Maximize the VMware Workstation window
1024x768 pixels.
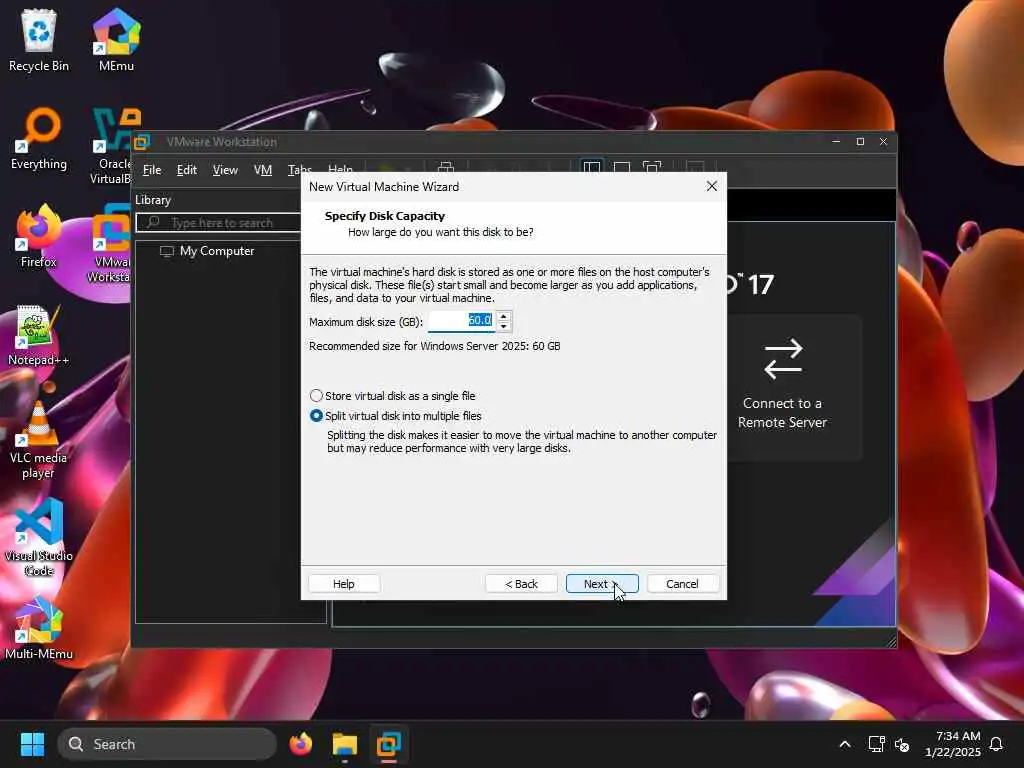[860, 142]
